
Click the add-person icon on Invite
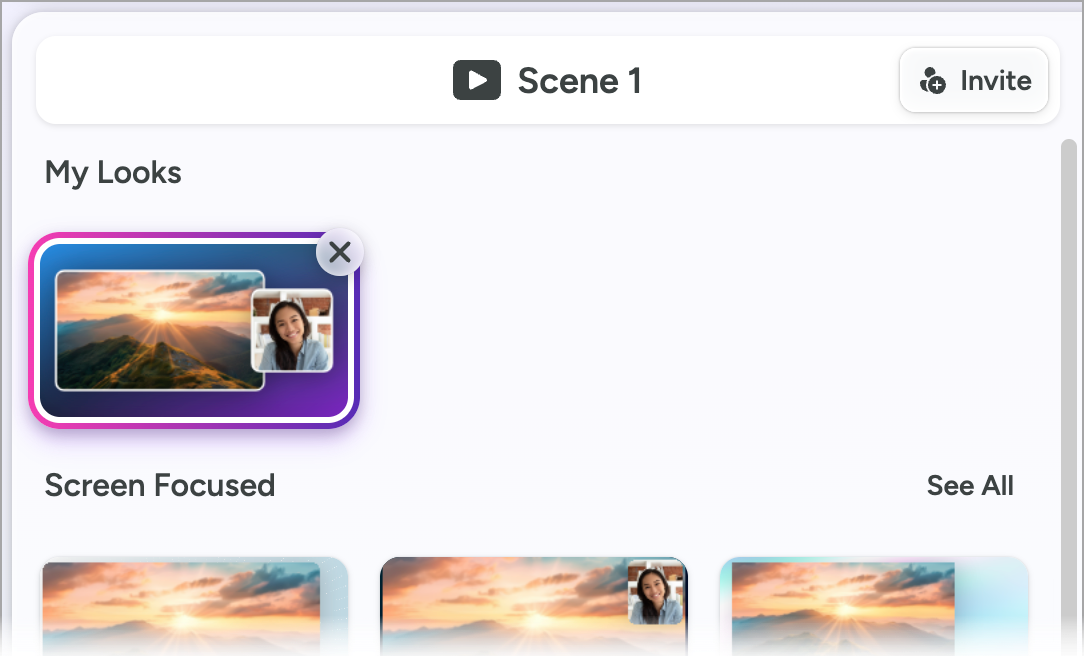pos(932,81)
